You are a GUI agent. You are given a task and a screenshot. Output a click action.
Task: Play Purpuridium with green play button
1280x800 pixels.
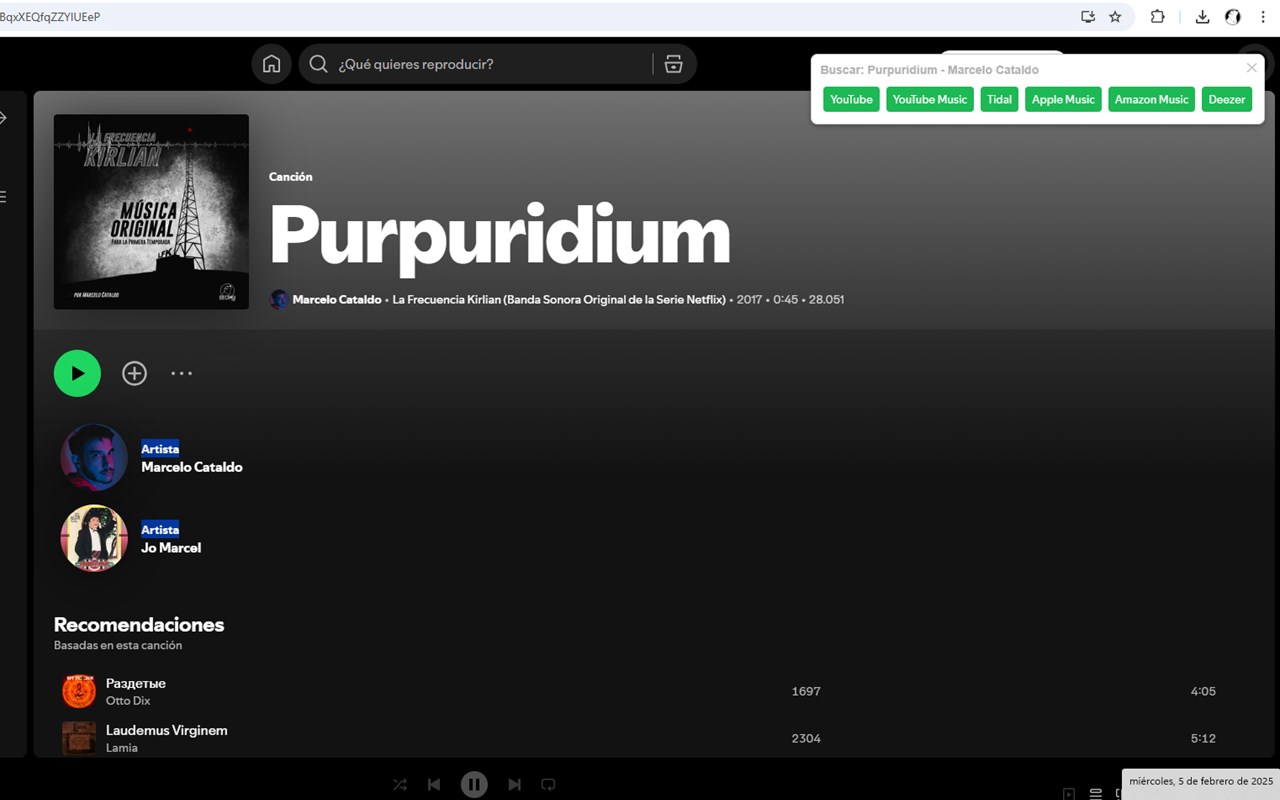pos(77,373)
